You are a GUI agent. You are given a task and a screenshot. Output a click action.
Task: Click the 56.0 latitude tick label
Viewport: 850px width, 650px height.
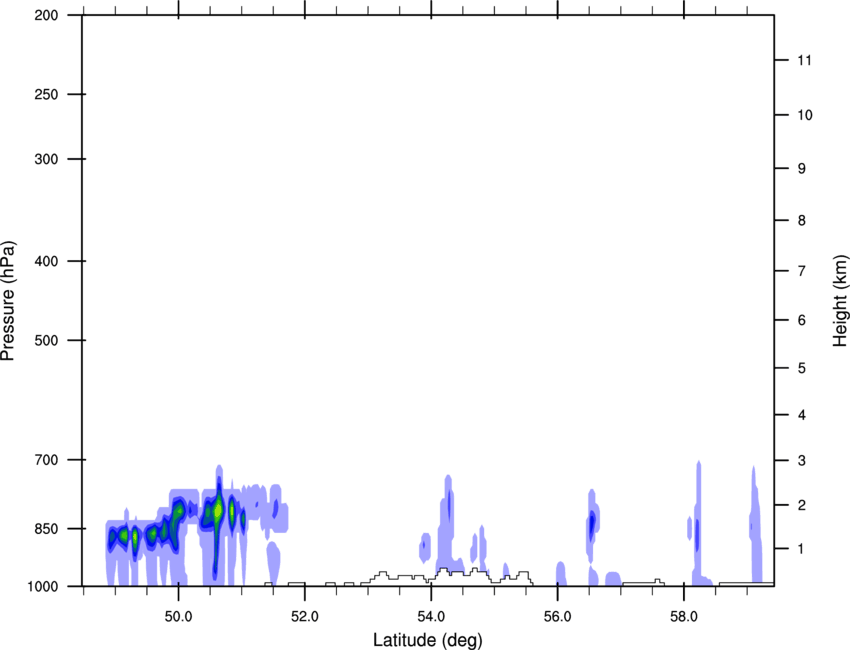[558, 617]
